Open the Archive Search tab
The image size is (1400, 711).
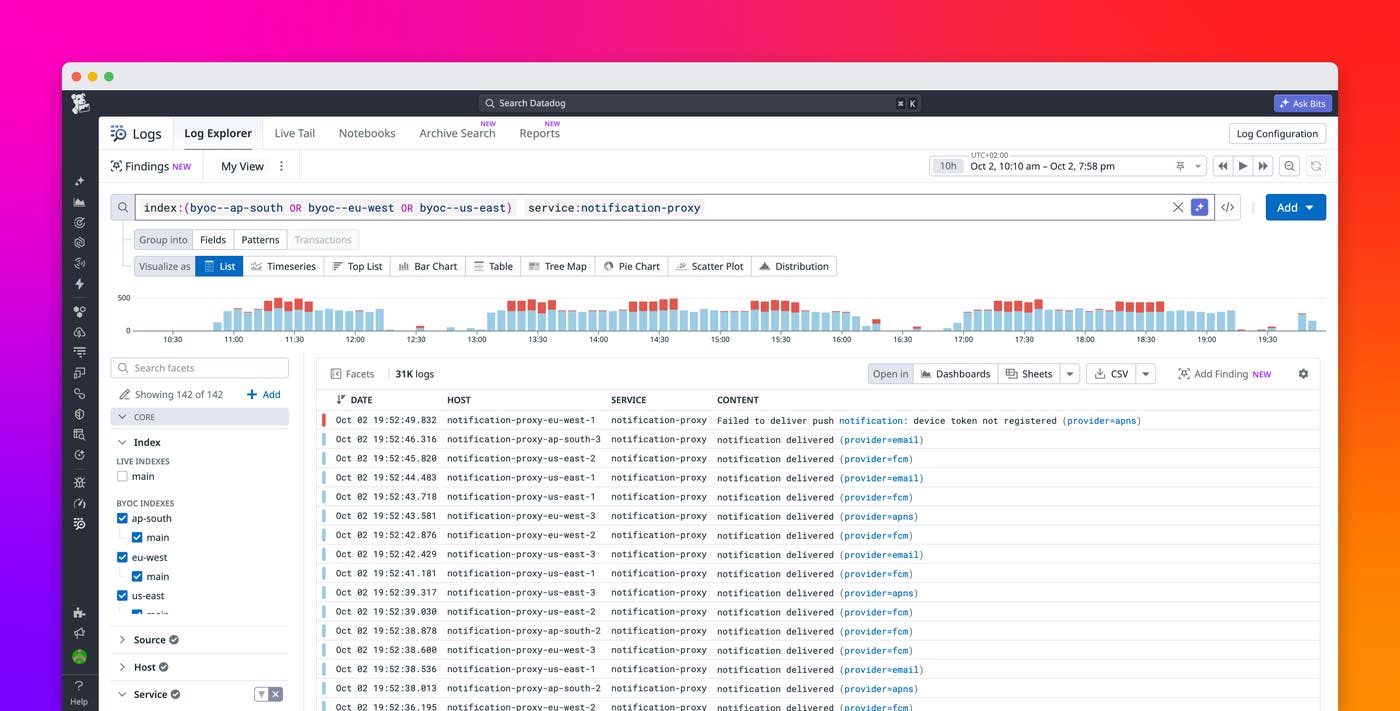[457, 133]
